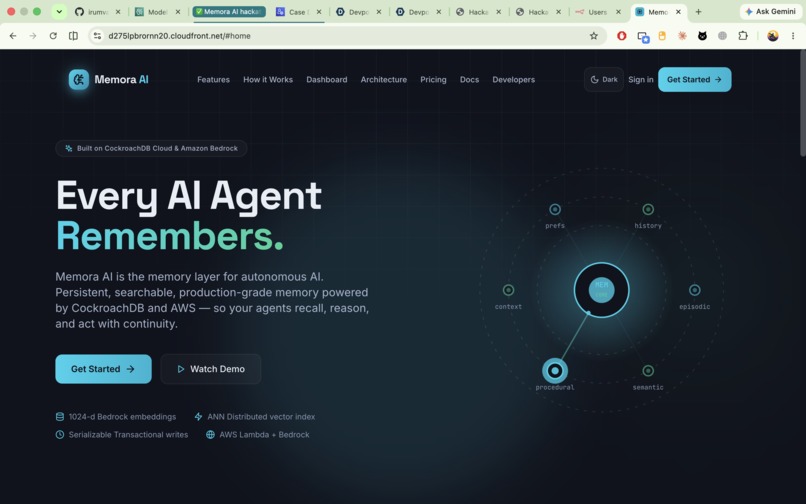This screenshot has width=806, height=504.
Task: Go back using the browser back arrow
Action: click(13, 36)
